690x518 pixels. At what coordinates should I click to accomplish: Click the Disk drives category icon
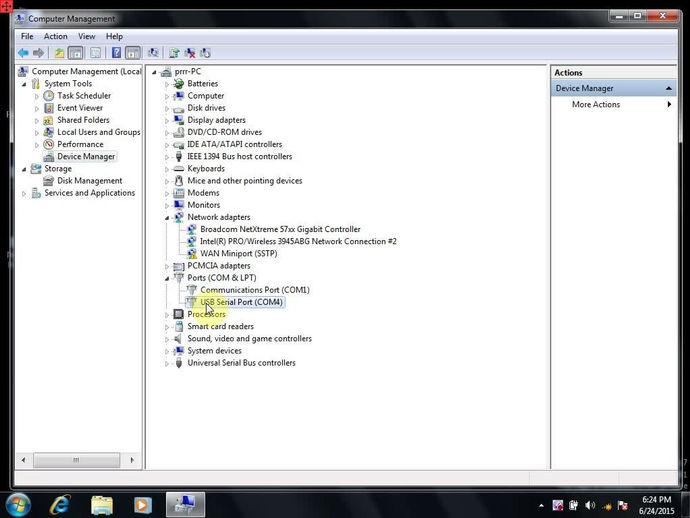click(178, 108)
